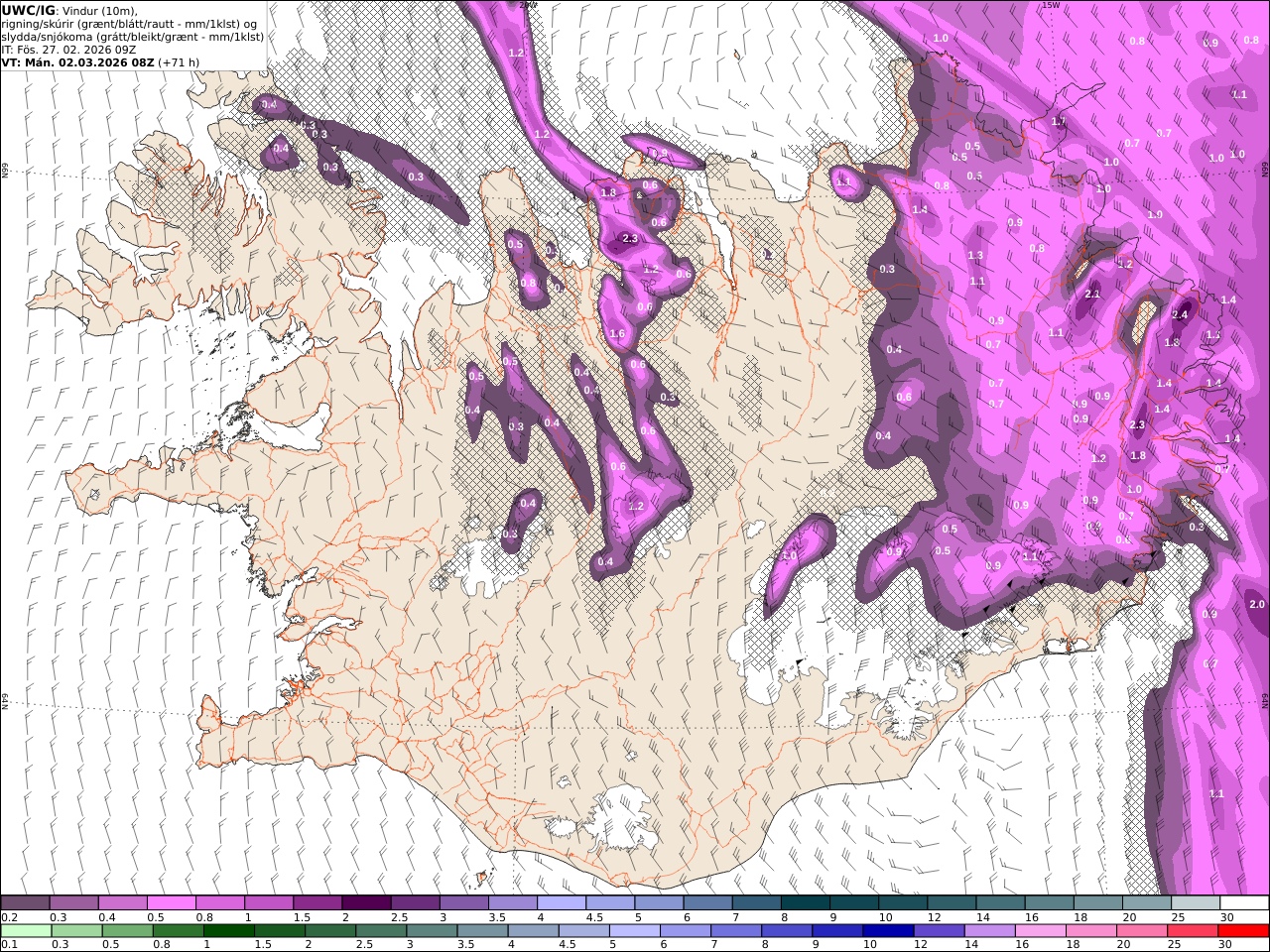Click the '2.1' precipitation value on the map
The width and height of the screenshot is (1270, 952).
[1092, 295]
